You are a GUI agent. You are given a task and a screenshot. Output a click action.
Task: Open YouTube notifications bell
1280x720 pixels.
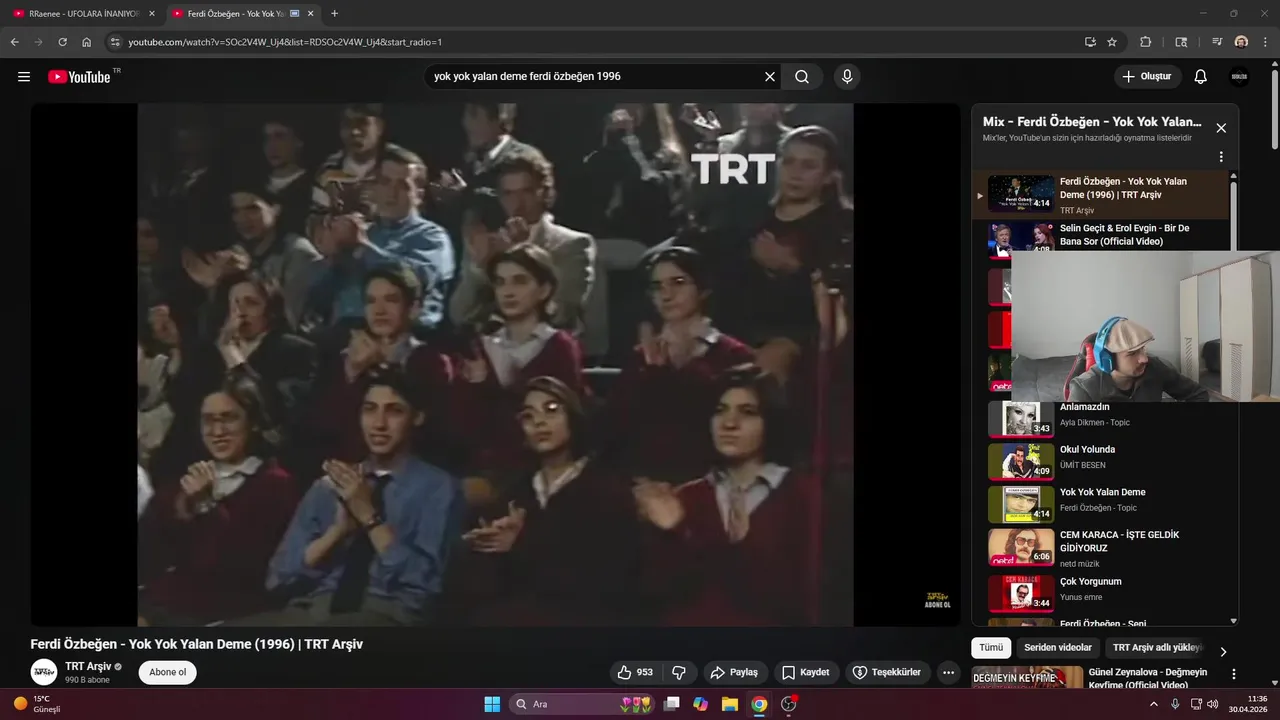pyautogui.click(x=1201, y=77)
